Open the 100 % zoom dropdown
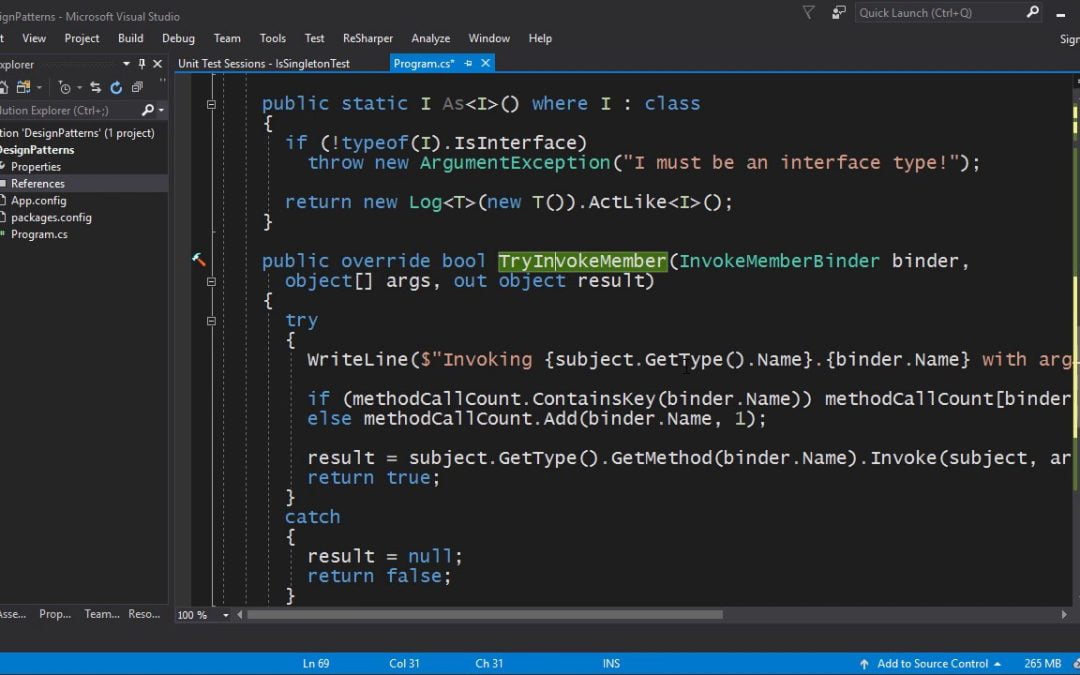 pos(225,615)
